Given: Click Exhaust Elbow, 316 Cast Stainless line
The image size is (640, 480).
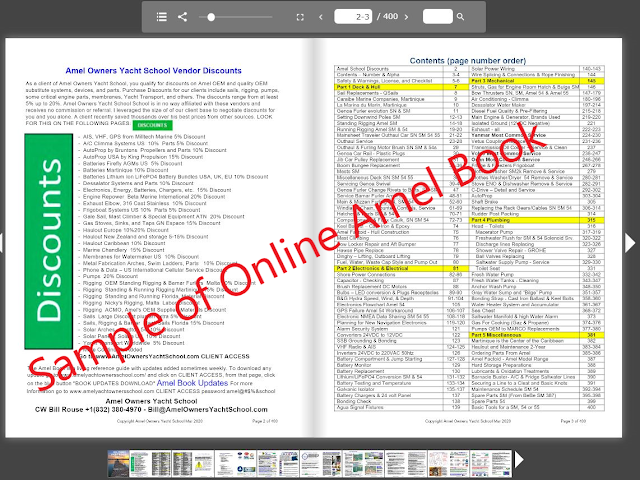Looking at the screenshot, I should 144,203.
